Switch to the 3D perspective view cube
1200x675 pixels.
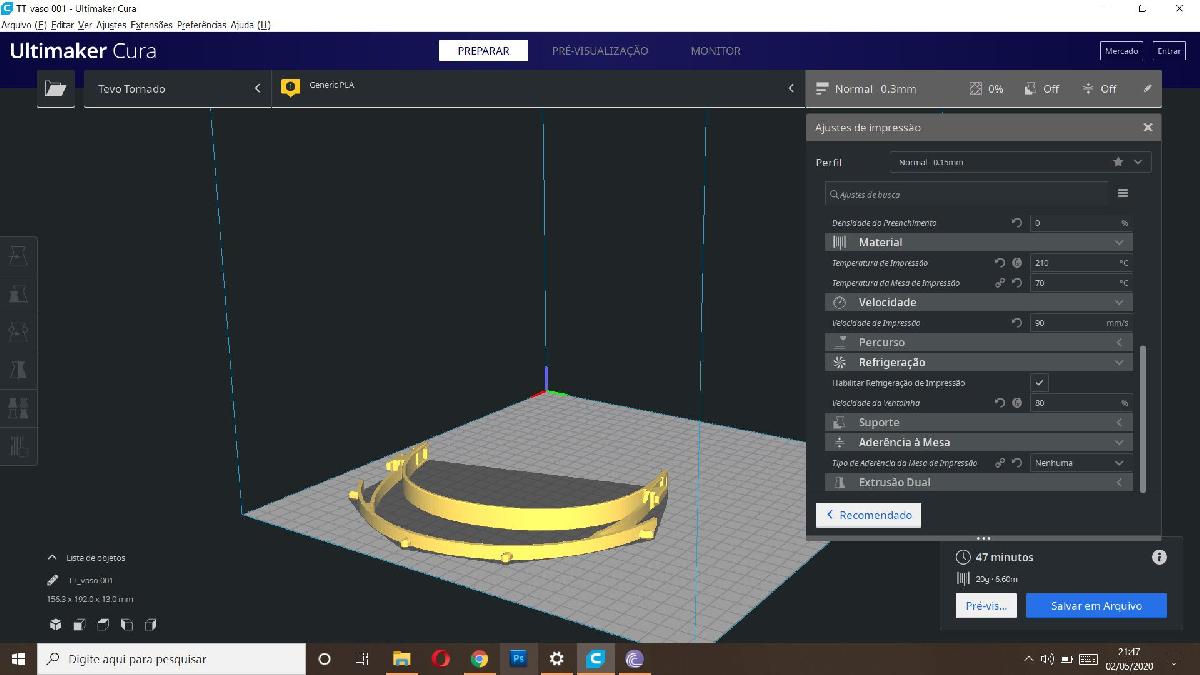coord(56,625)
